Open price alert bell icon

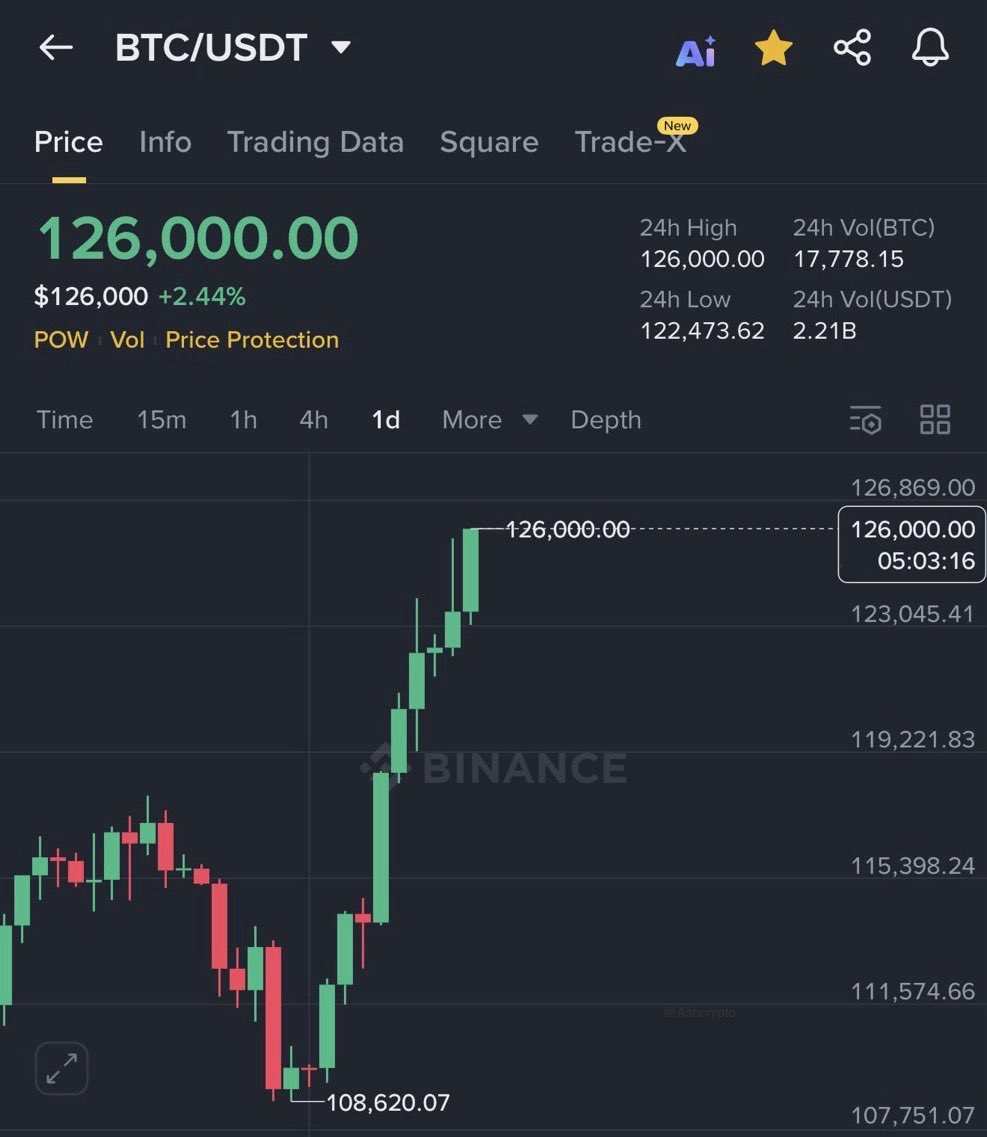tap(930, 48)
